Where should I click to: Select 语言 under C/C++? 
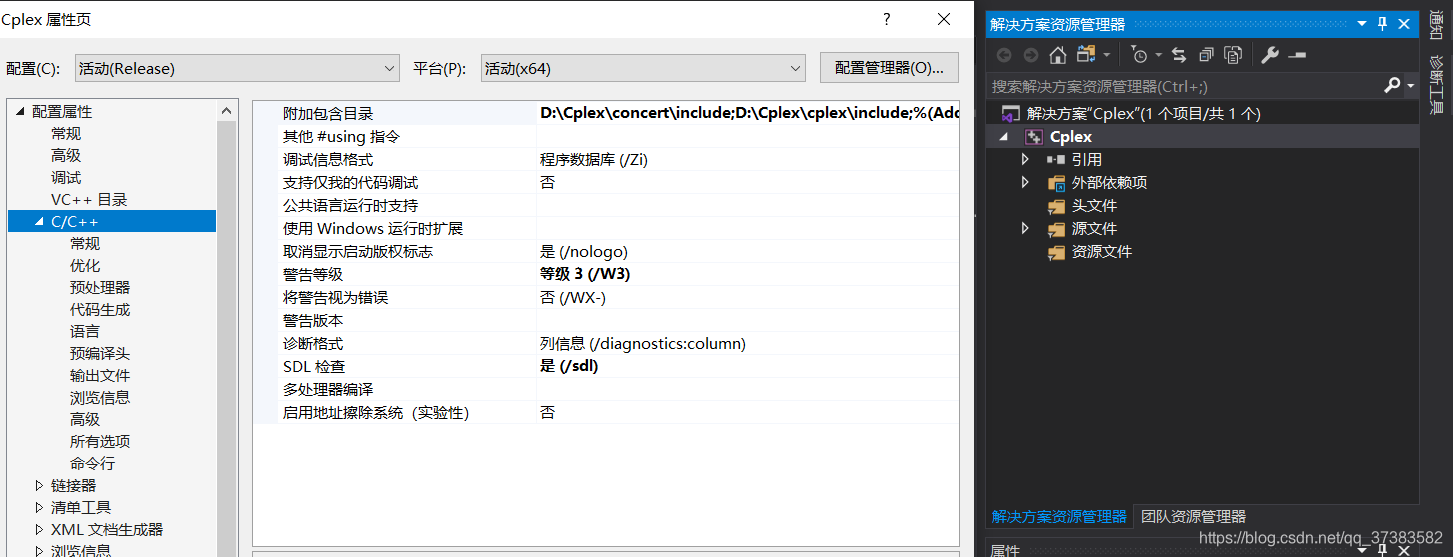tap(85, 332)
